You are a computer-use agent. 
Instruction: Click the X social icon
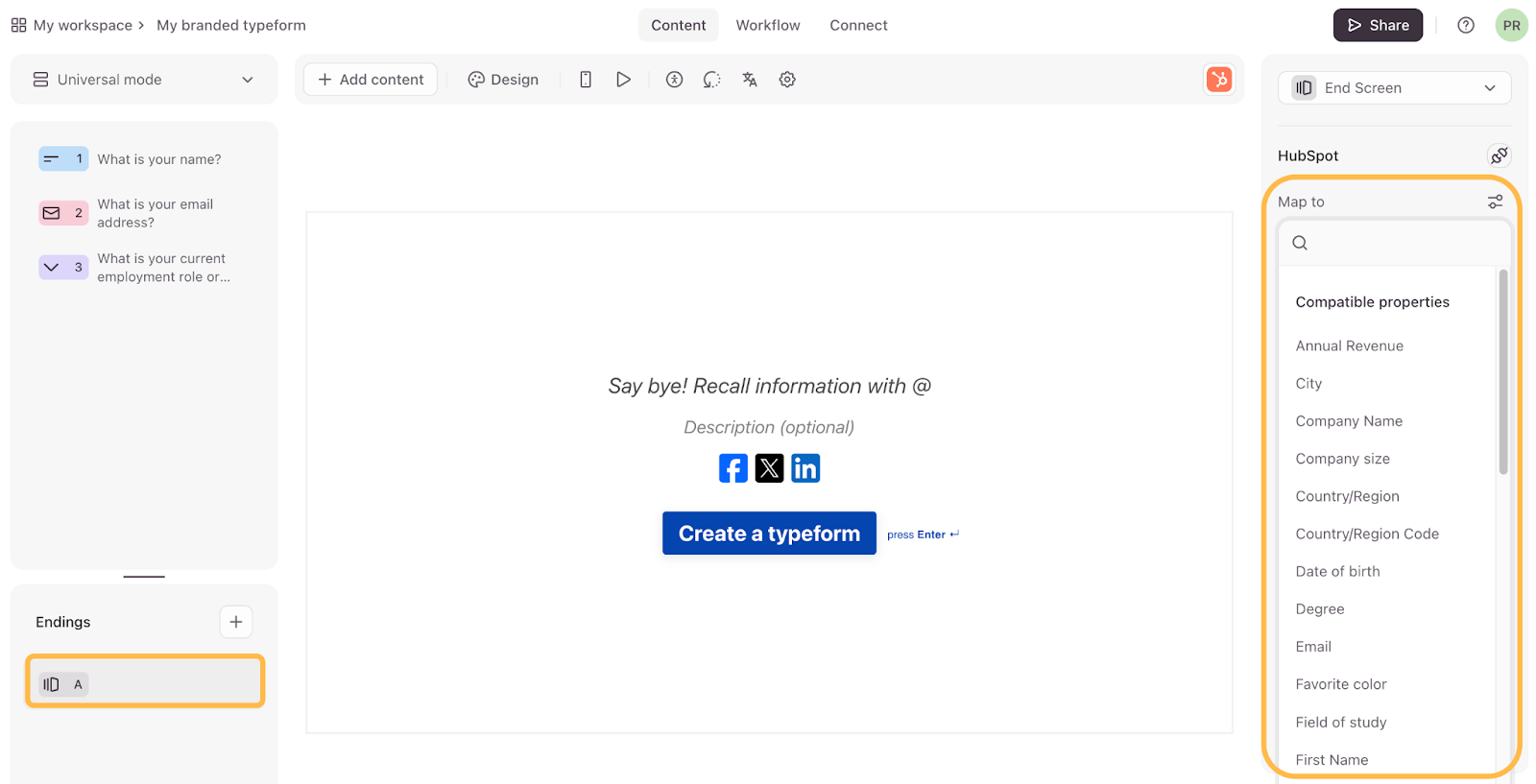click(769, 468)
